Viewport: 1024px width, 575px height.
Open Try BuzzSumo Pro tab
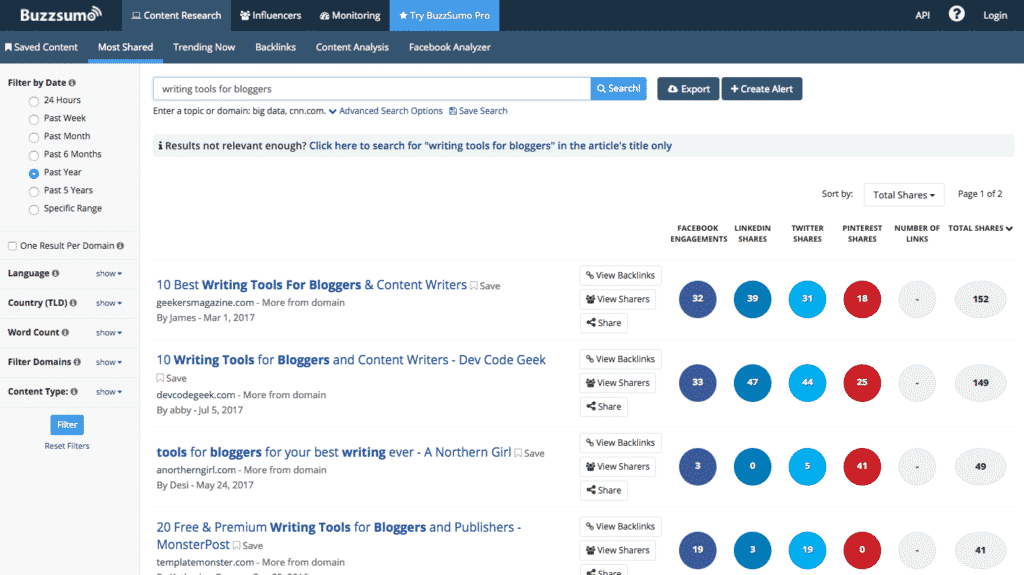444,15
